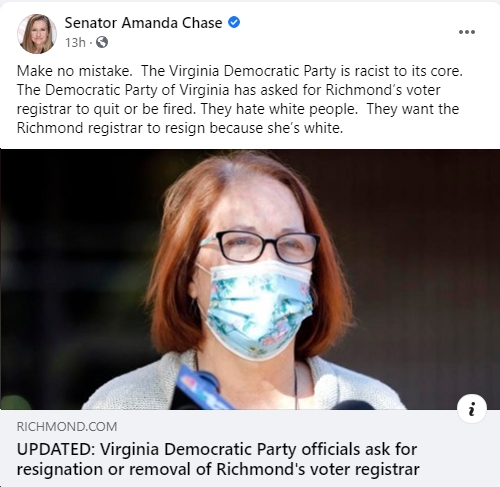Viewport: 500px width, 487px height.
Task: Click the word "Senator" in the author name
Action: [91, 23]
